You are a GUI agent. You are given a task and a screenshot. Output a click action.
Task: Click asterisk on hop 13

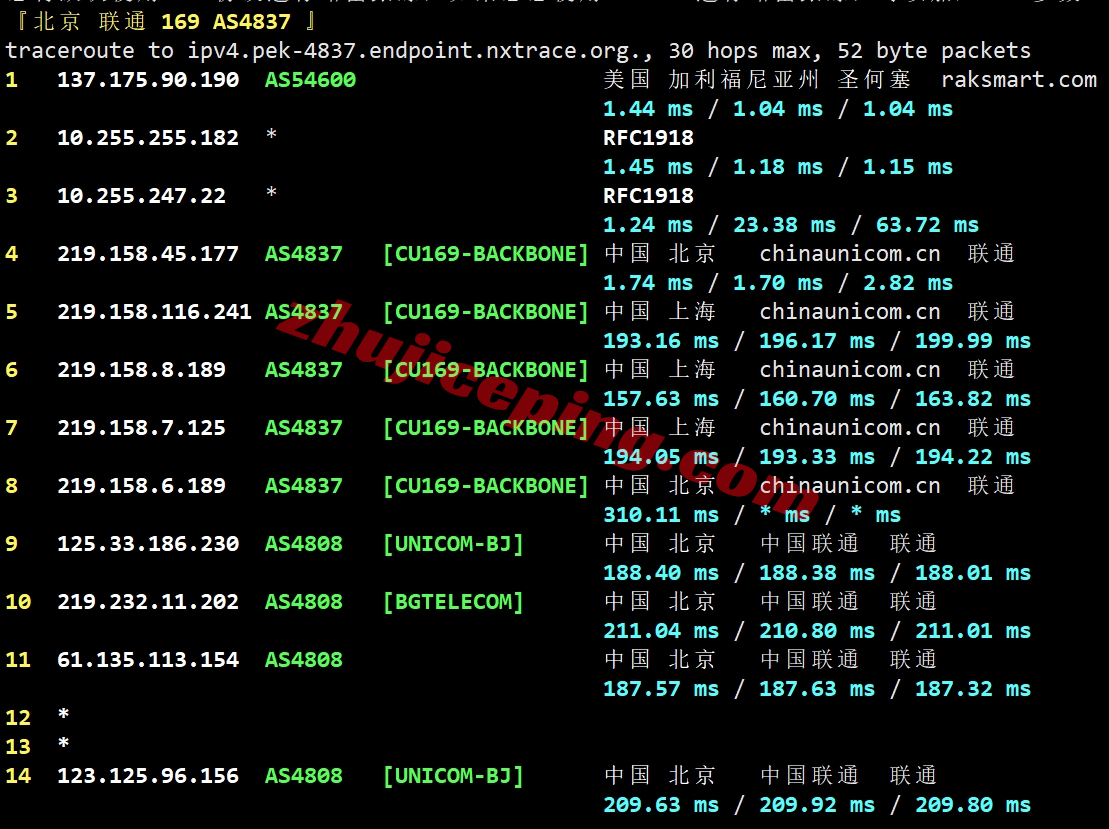[64, 743]
